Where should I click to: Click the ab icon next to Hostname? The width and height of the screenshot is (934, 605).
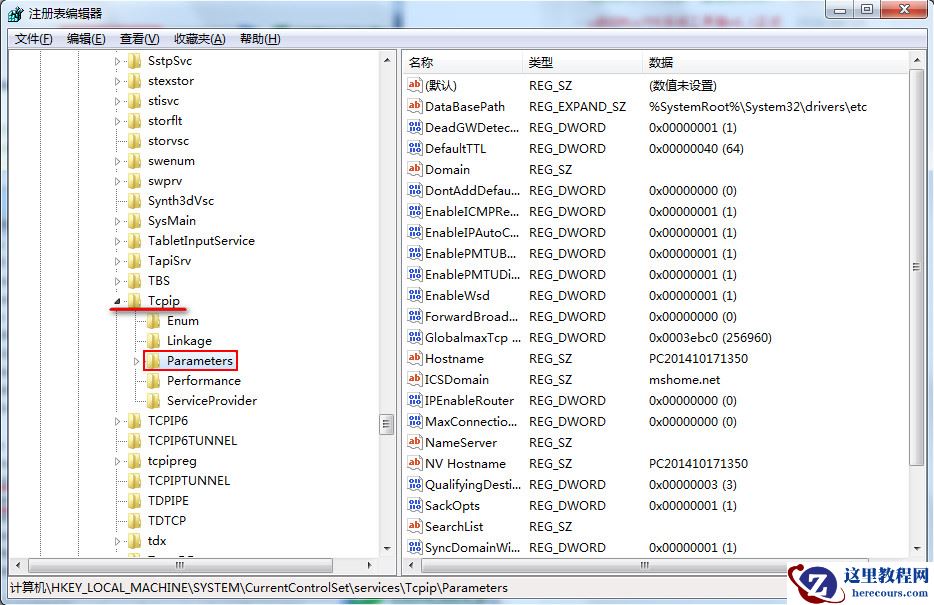click(x=415, y=358)
